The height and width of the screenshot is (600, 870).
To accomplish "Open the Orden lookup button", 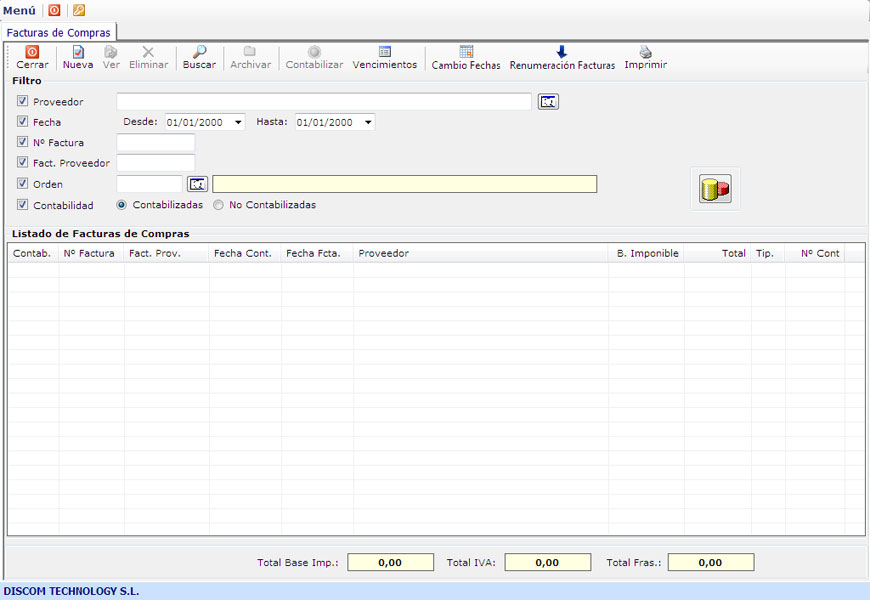I will [x=197, y=184].
